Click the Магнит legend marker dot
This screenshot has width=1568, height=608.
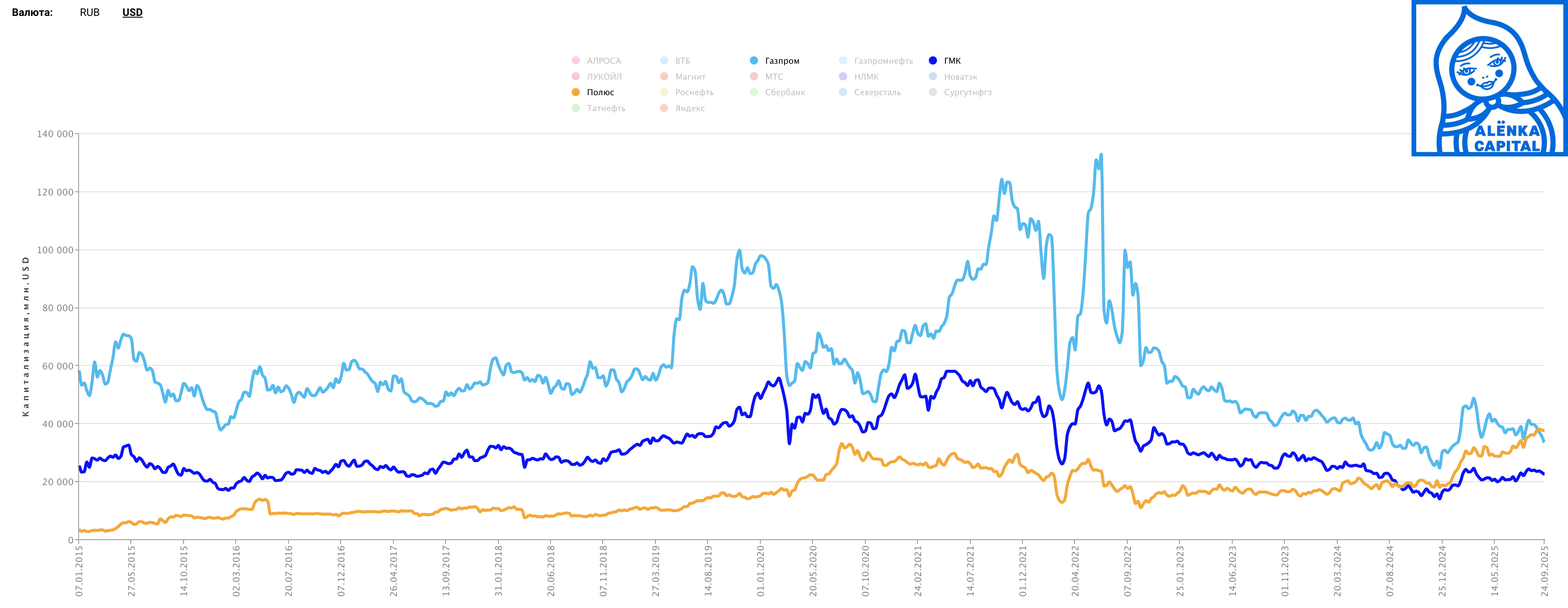664,76
